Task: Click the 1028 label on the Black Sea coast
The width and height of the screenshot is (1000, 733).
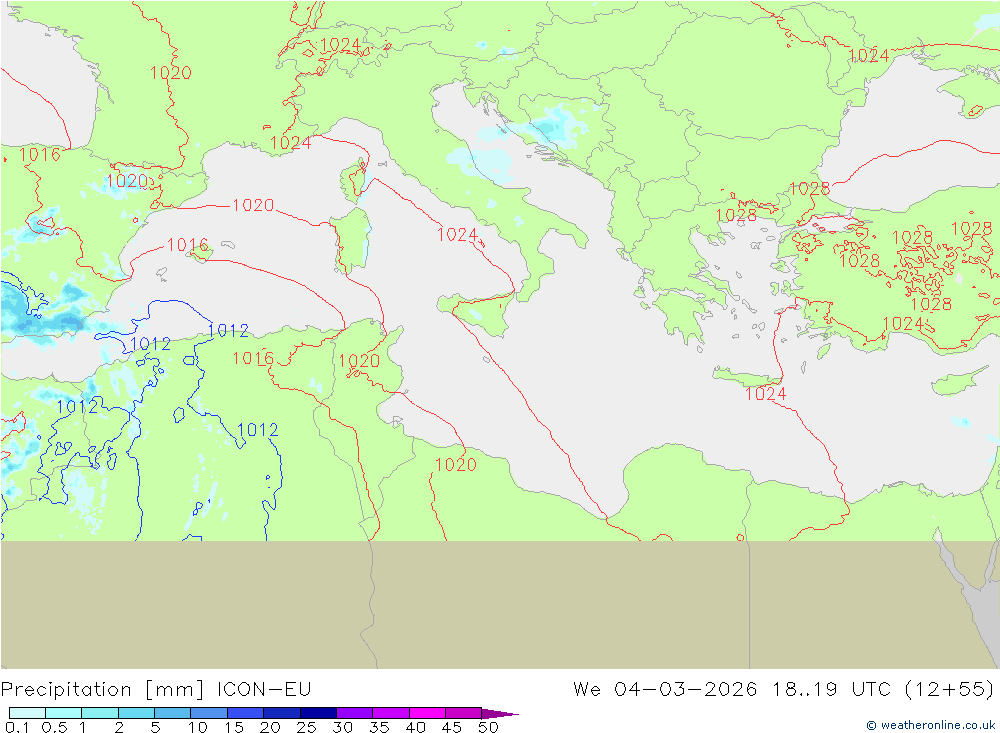Action: [x=809, y=189]
